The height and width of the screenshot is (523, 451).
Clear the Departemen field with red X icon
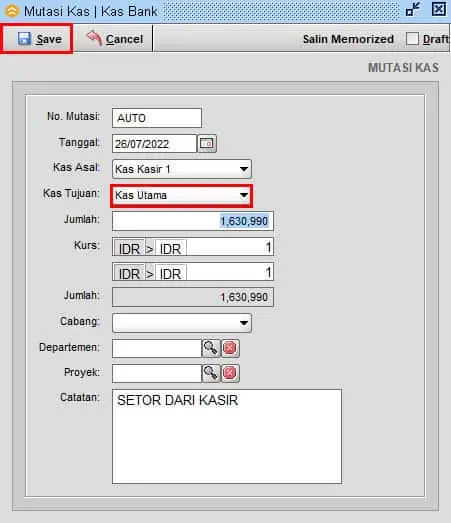pyautogui.click(x=230, y=348)
